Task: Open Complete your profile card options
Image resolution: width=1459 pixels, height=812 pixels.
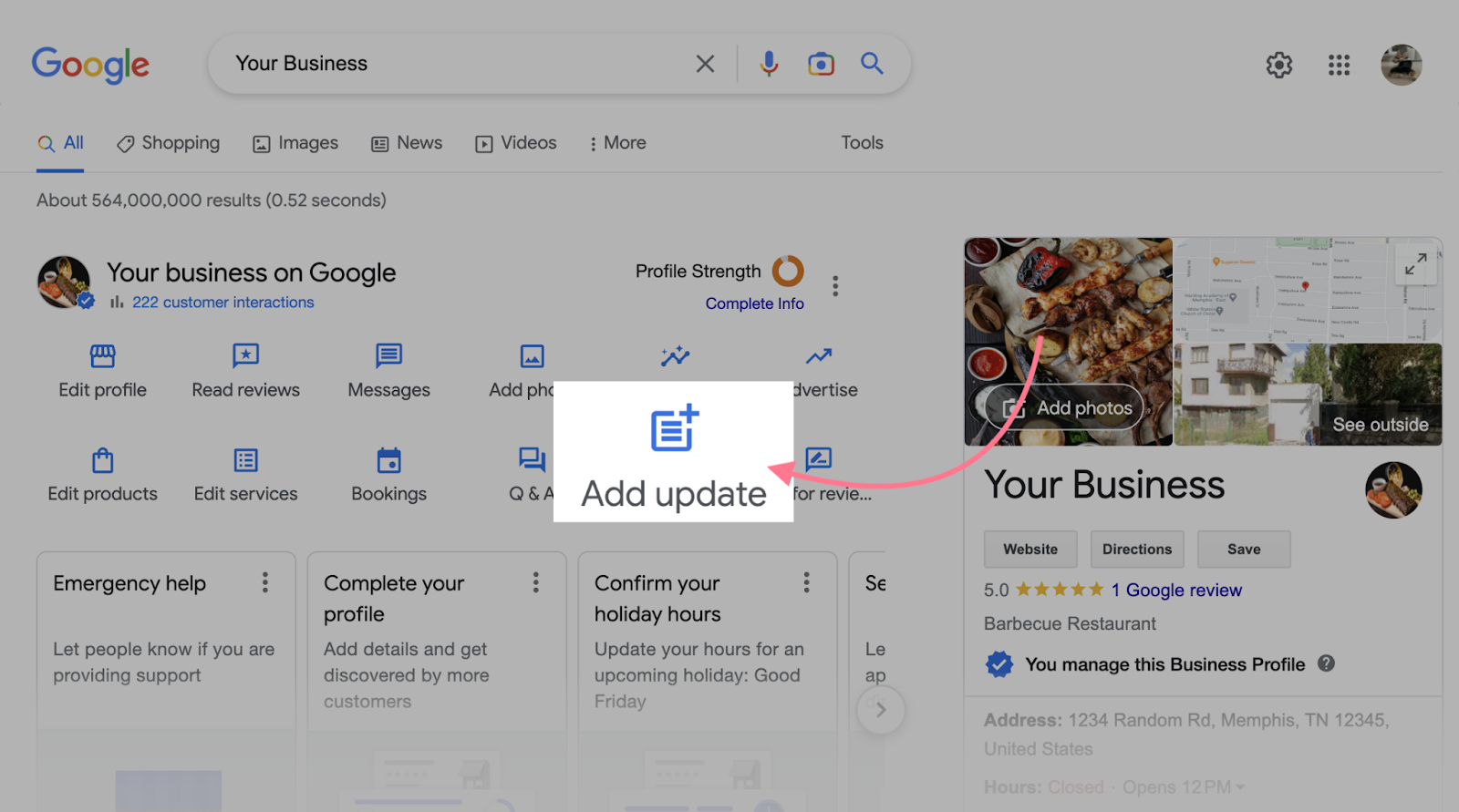Action: click(536, 582)
